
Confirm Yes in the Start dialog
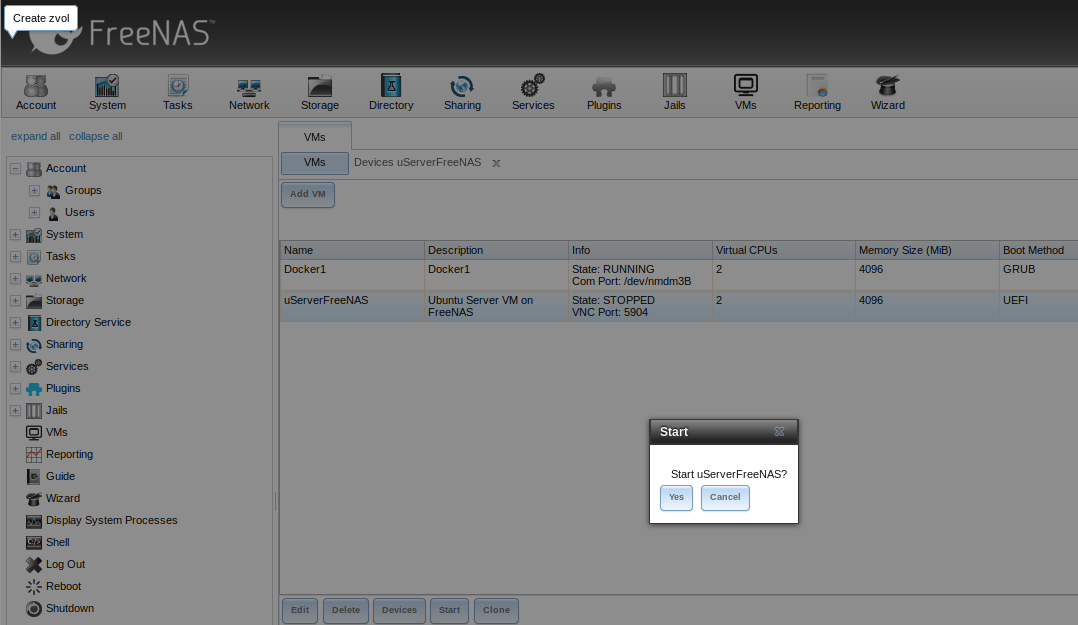point(676,498)
